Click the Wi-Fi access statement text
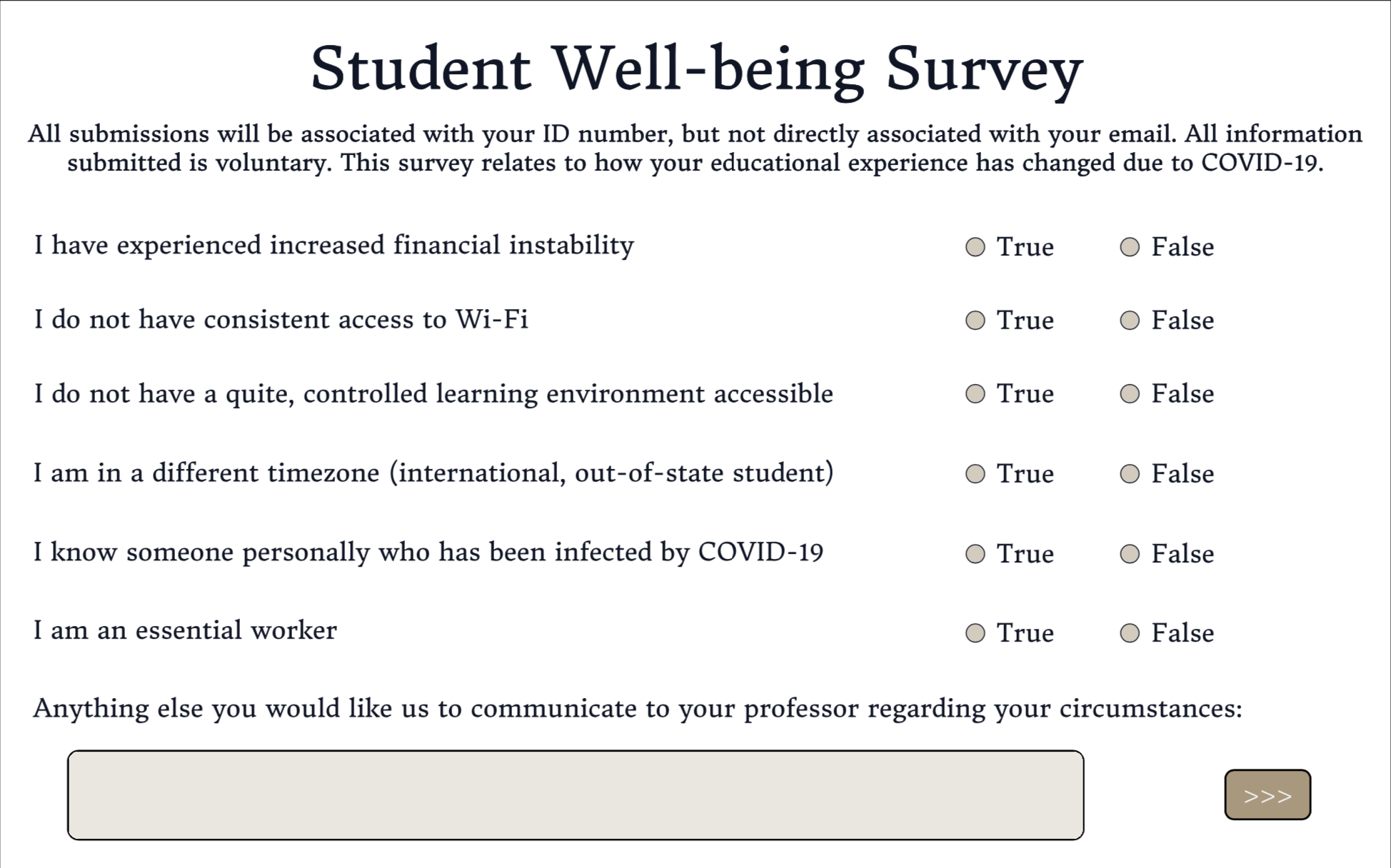 281,319
